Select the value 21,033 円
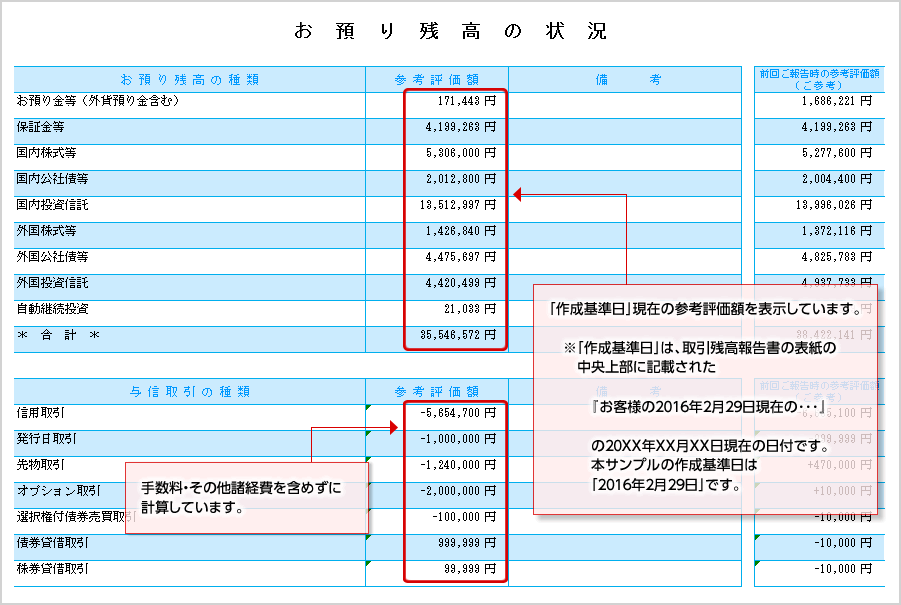The height and width of the screenshot is (605, 901). [x=469, y=309]
